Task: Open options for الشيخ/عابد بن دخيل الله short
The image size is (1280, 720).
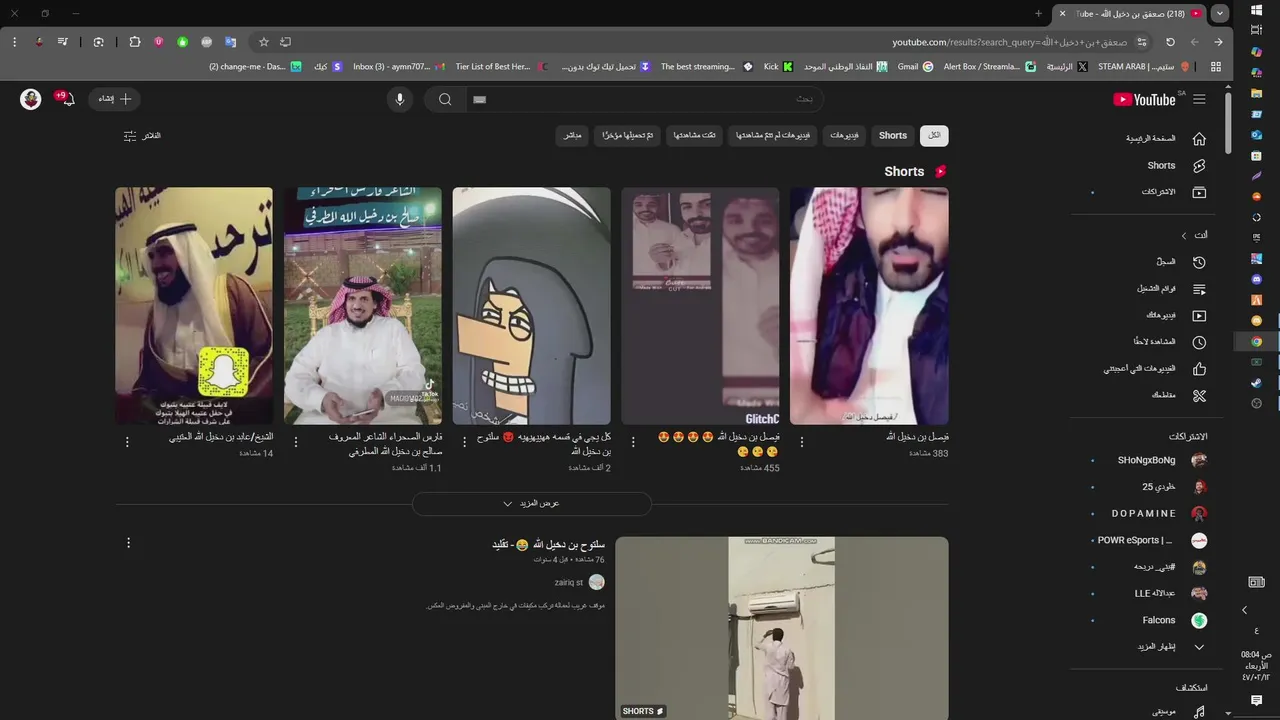Action: click(x=127, y=442)
